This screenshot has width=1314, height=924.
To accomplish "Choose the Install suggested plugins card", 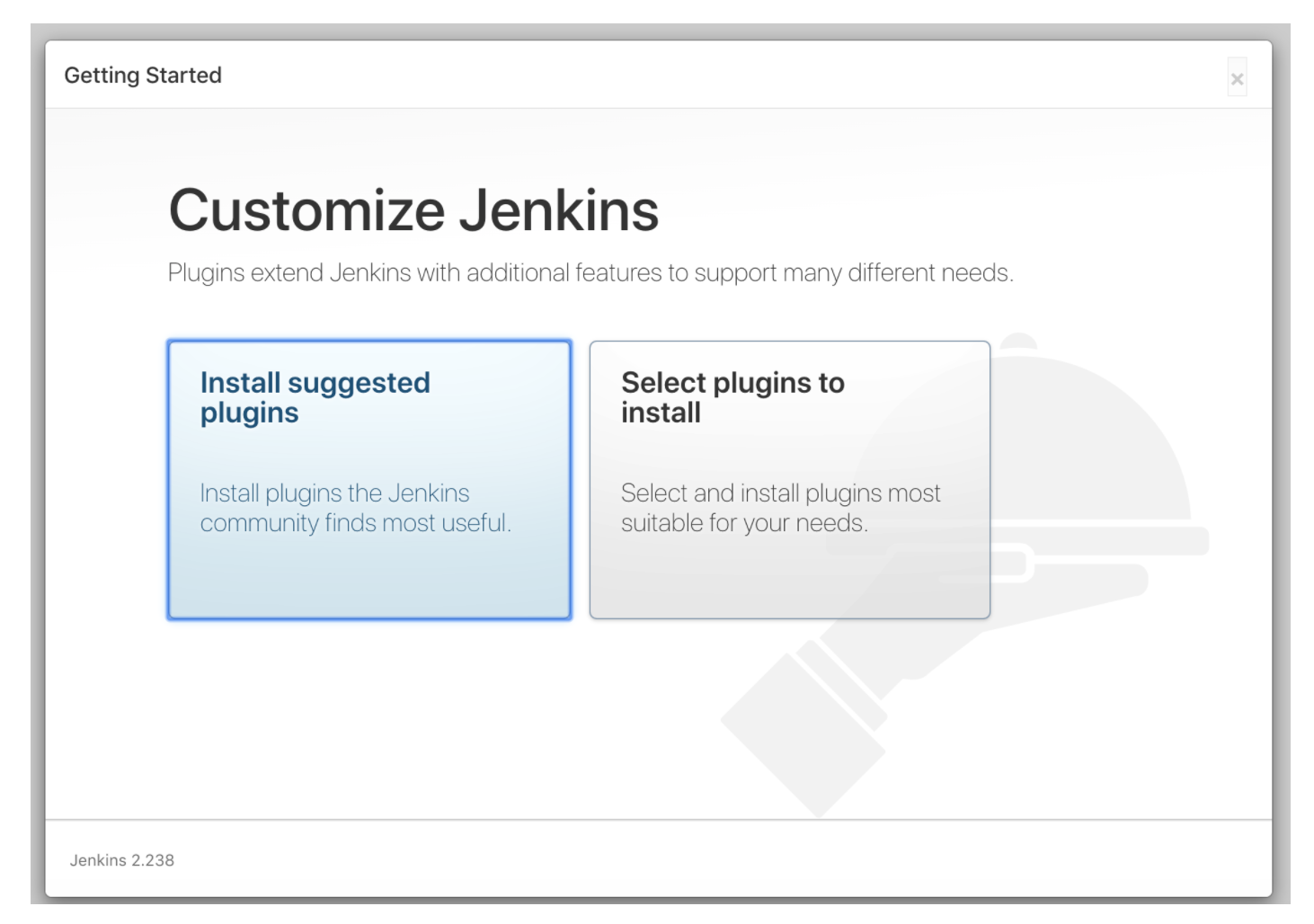I will [x=368, y=479].
